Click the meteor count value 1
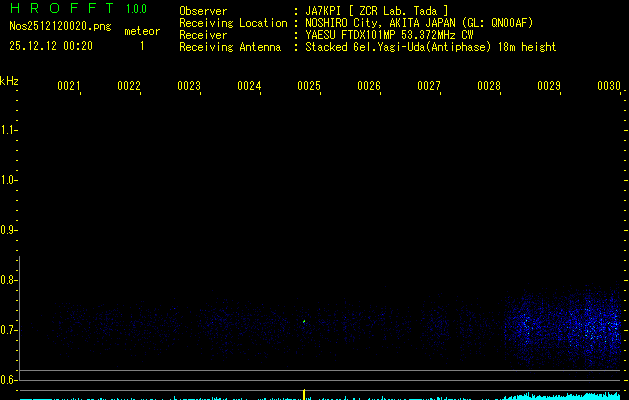Viewport: 629px width, 400px height. 141,46
